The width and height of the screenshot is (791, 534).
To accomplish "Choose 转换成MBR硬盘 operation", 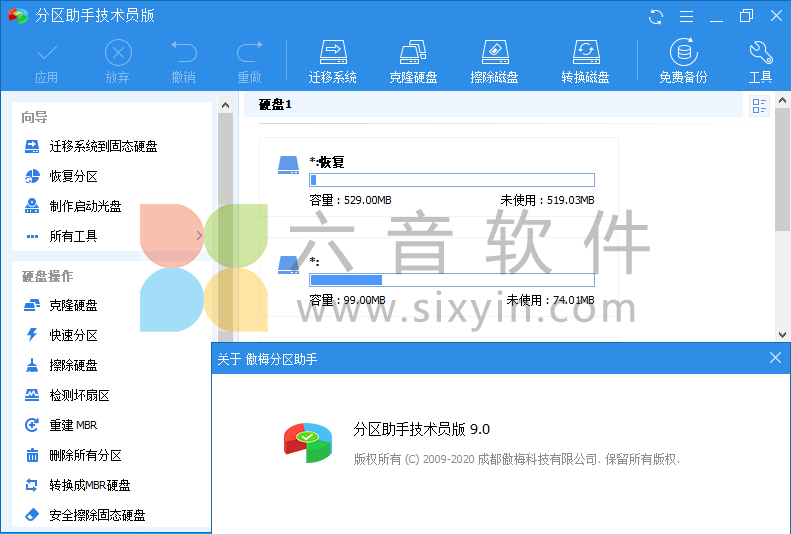I will [x=90, y=485].
